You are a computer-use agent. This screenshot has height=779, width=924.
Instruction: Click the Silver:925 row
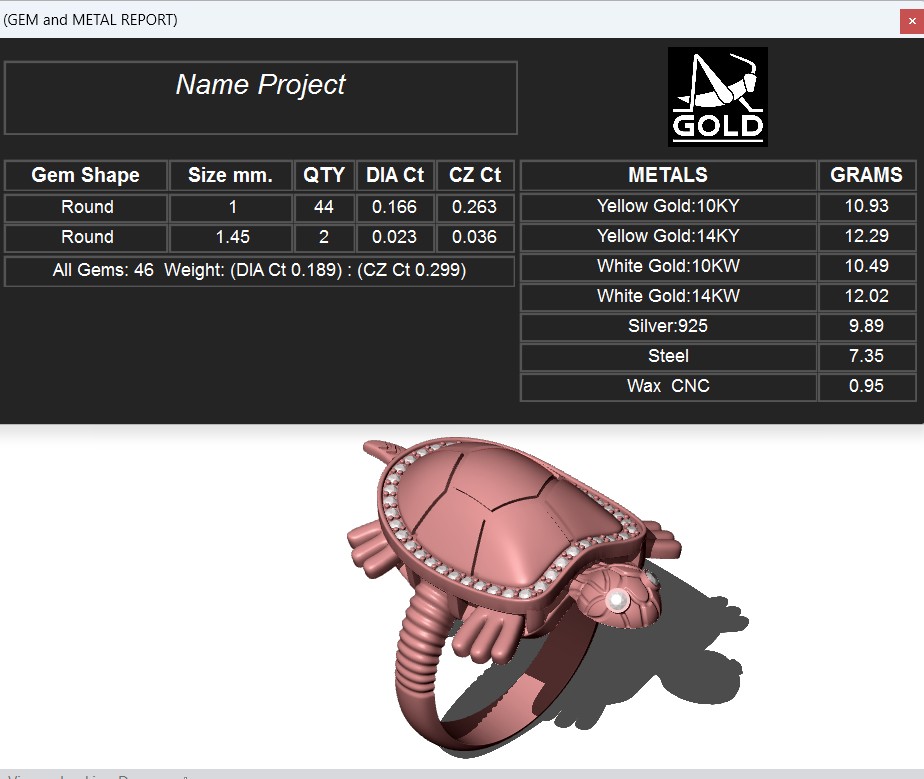tap(668, 326)
